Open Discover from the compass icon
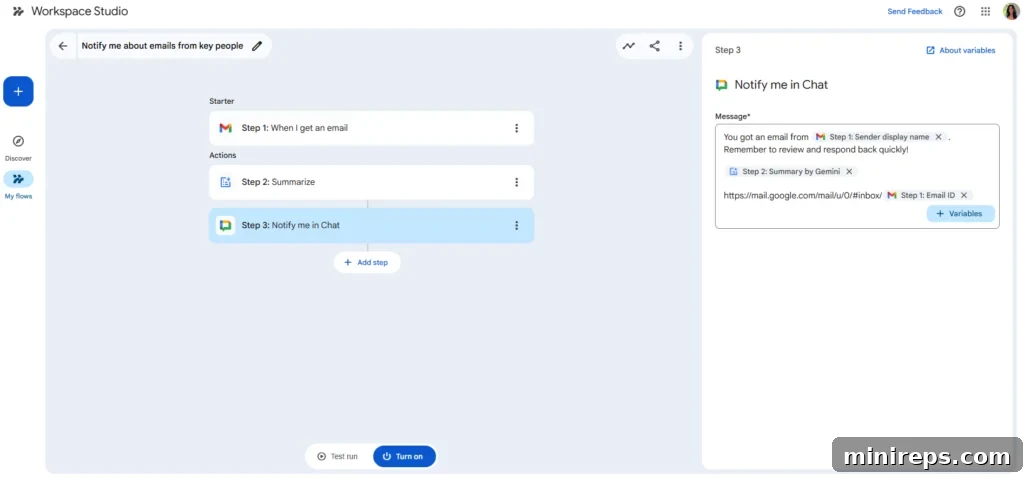 pyautogui.click(x=18, y=142)
